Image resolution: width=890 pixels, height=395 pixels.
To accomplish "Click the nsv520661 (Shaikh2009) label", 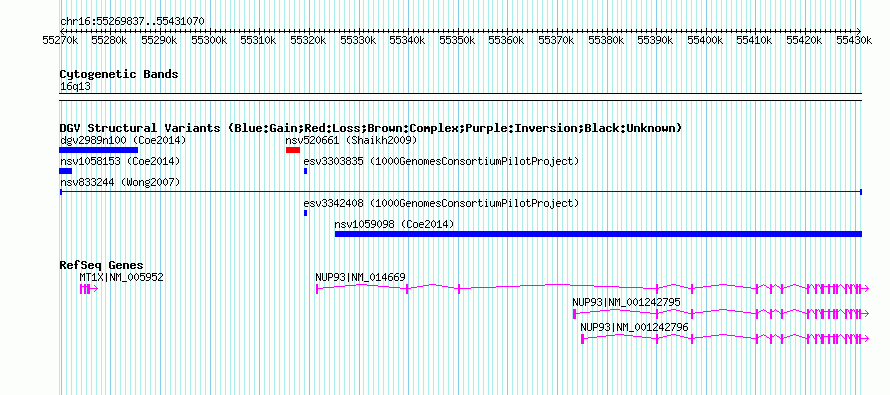I will (x=351, y=140).
